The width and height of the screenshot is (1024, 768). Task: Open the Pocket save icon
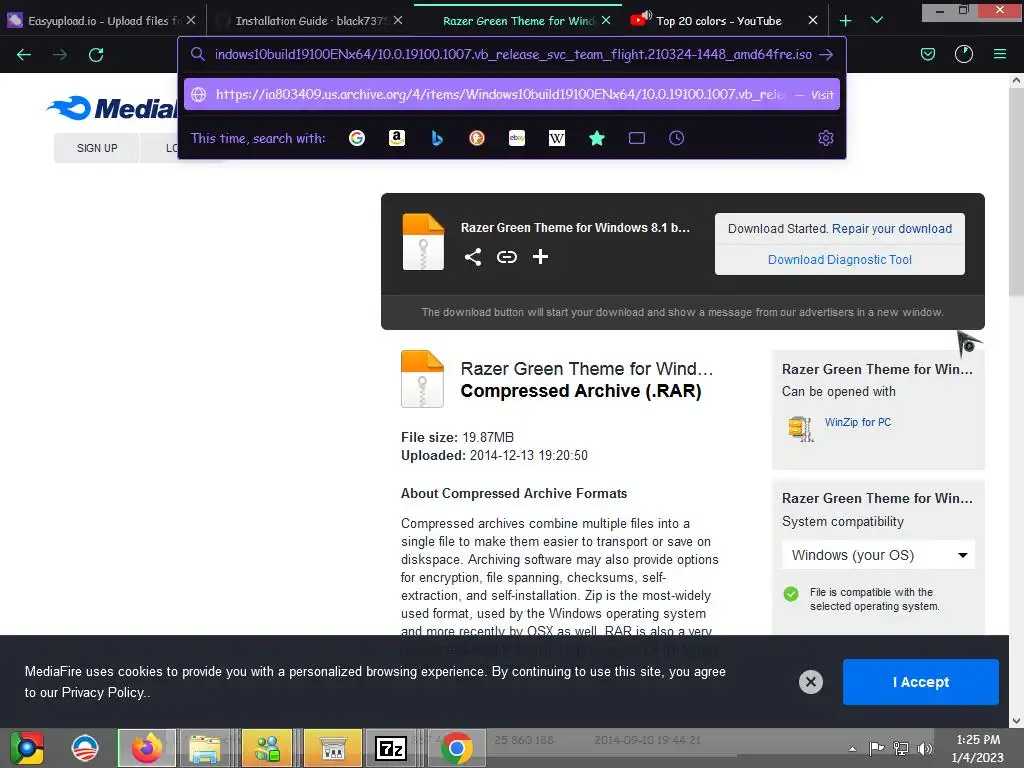pos(927,55)
